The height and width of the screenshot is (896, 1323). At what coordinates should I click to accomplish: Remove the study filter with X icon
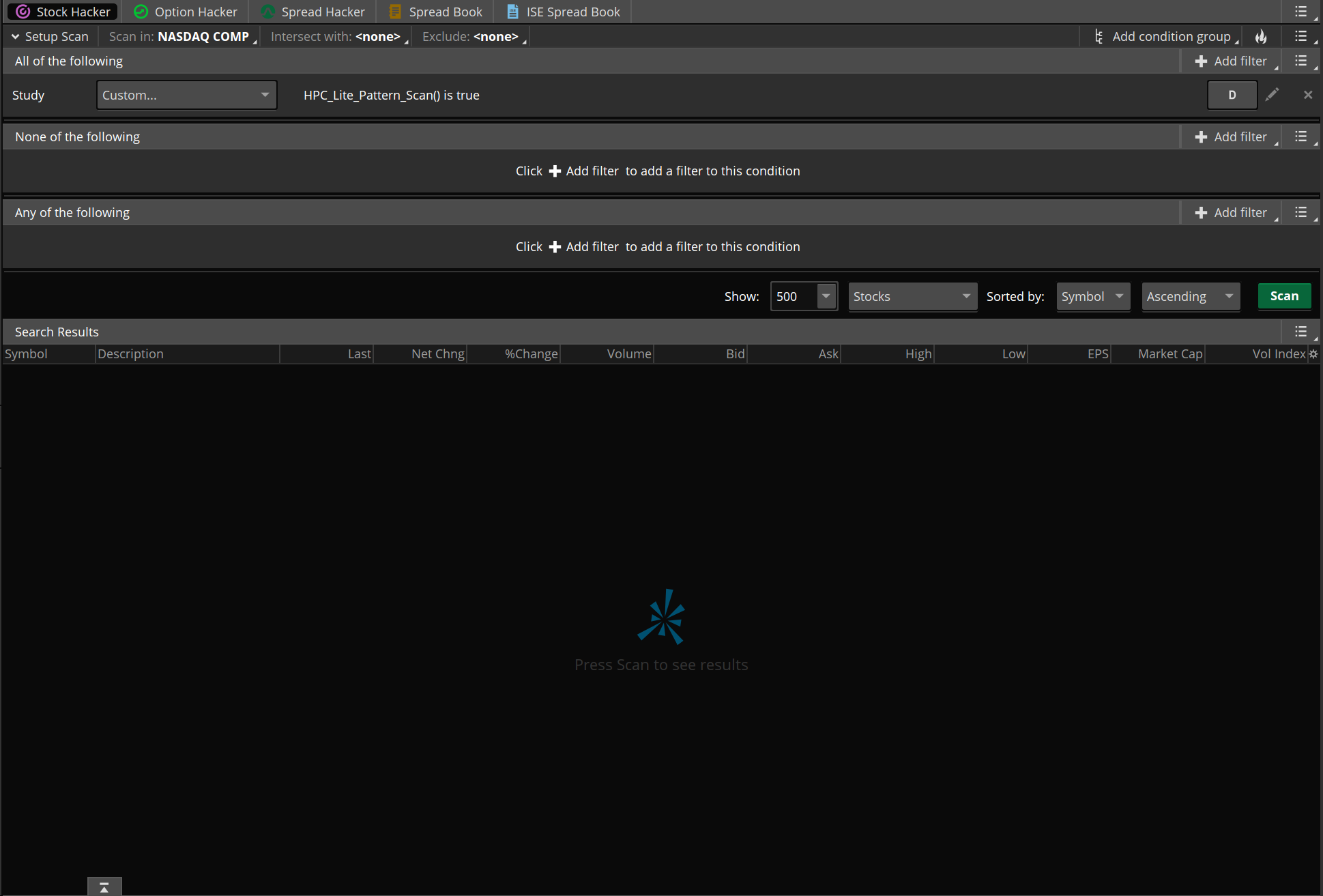pyautogui.click(x=1307, y=95)
